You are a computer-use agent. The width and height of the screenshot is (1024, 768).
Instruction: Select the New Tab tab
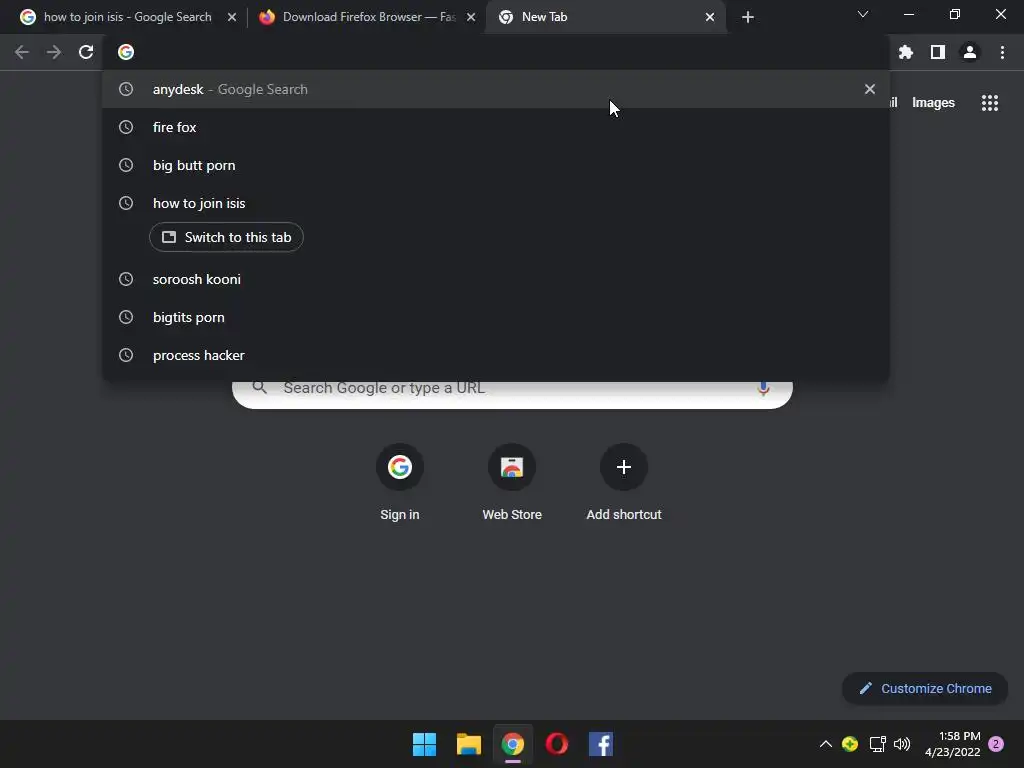(604, 17)
